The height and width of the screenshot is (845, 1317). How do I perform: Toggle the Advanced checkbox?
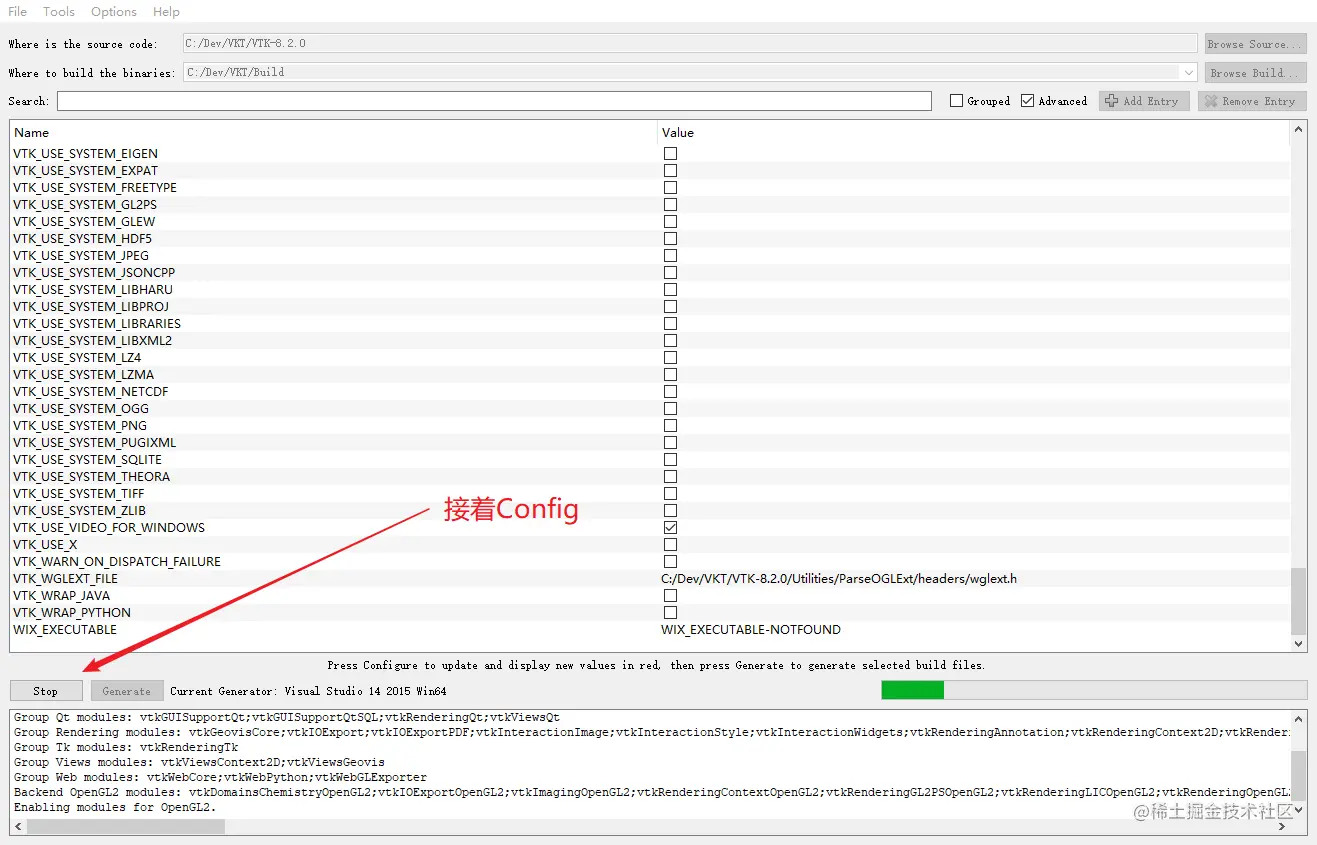click(1027, 101)
